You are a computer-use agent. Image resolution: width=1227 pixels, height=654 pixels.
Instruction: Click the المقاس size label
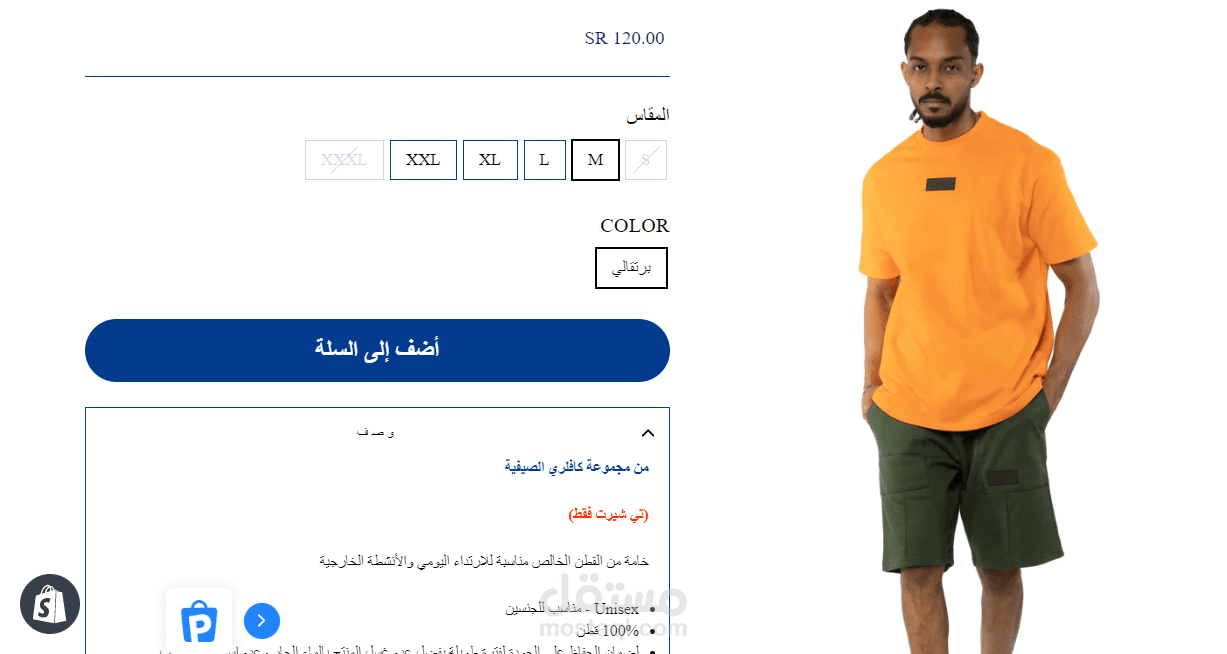click(x=648, y=115)
